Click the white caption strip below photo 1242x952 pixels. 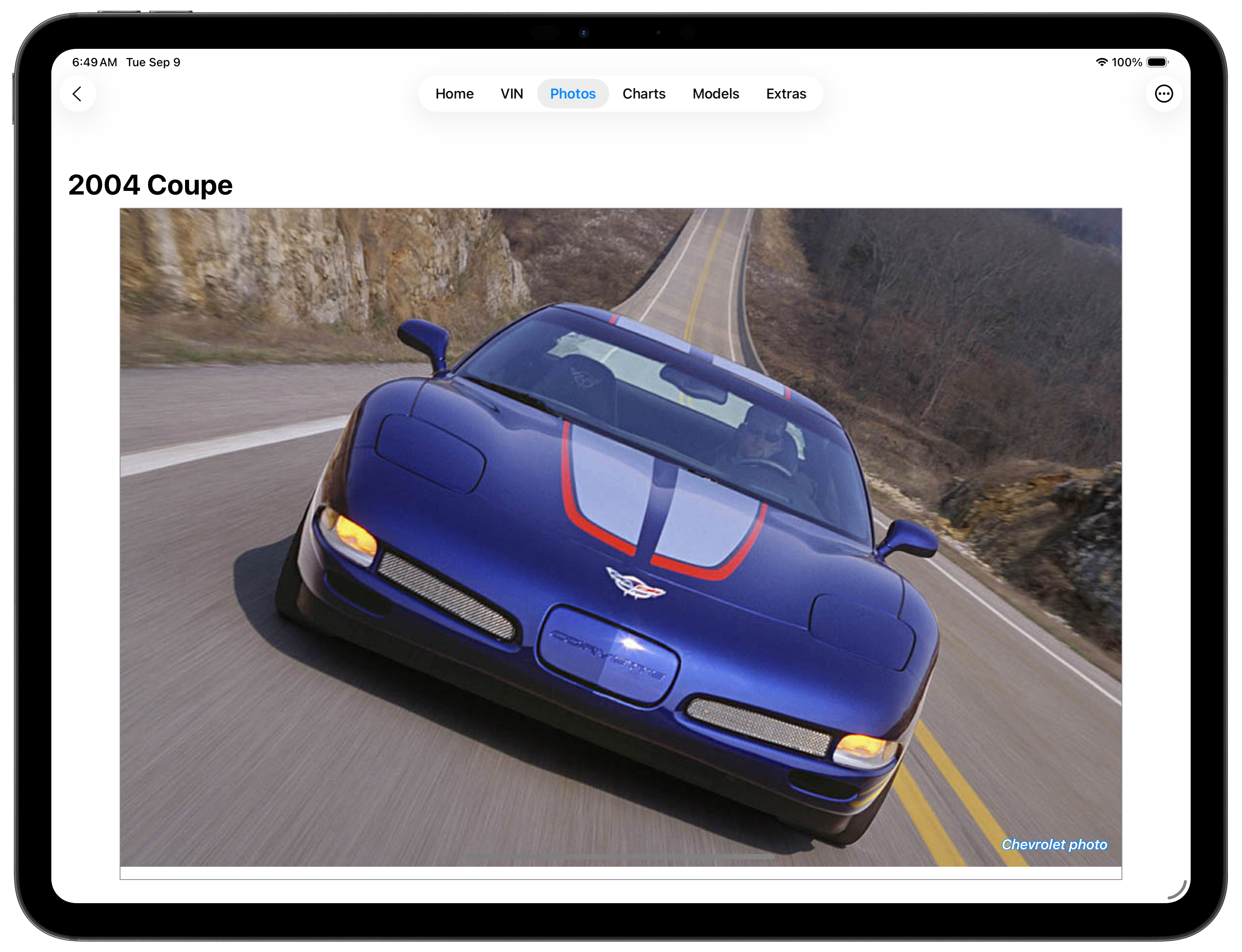(620, 873)
